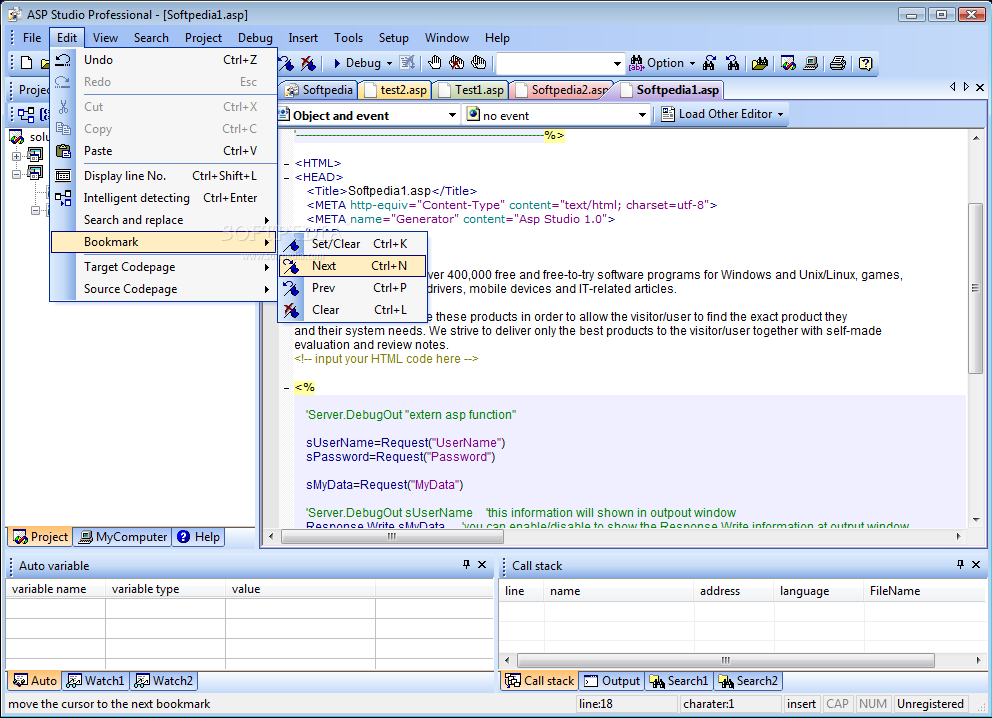Switch to Softpedia2.asp editor tab
Screen dimensions: 992x718
coord(563,90)
